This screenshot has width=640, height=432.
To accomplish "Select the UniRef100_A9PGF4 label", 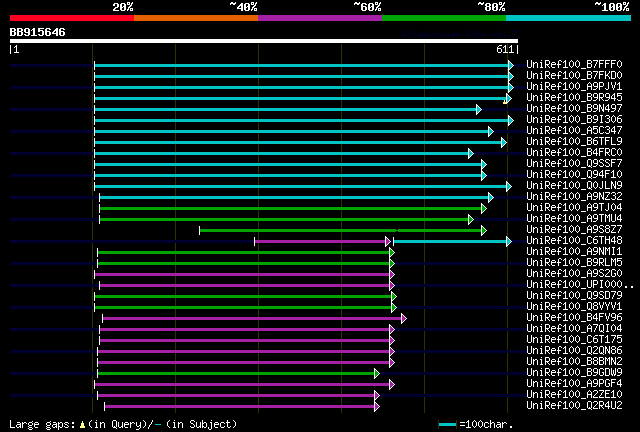I will (574, 384).
